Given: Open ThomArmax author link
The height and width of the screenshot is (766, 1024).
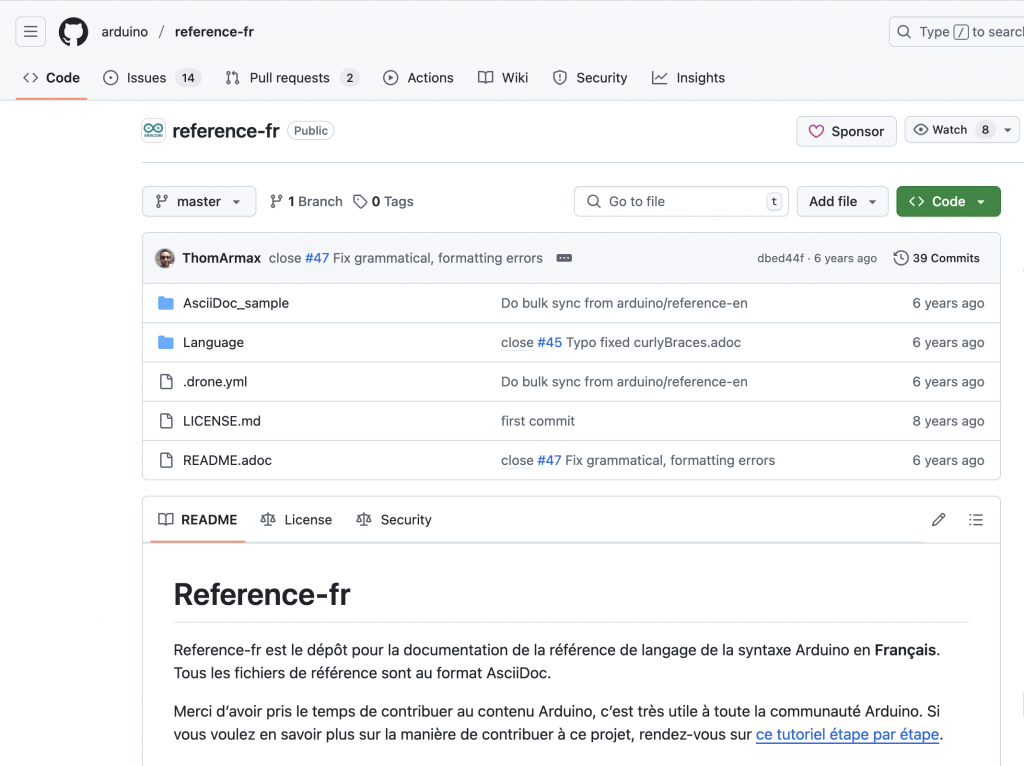Looking at the screenshot, I should coord(221,258).
